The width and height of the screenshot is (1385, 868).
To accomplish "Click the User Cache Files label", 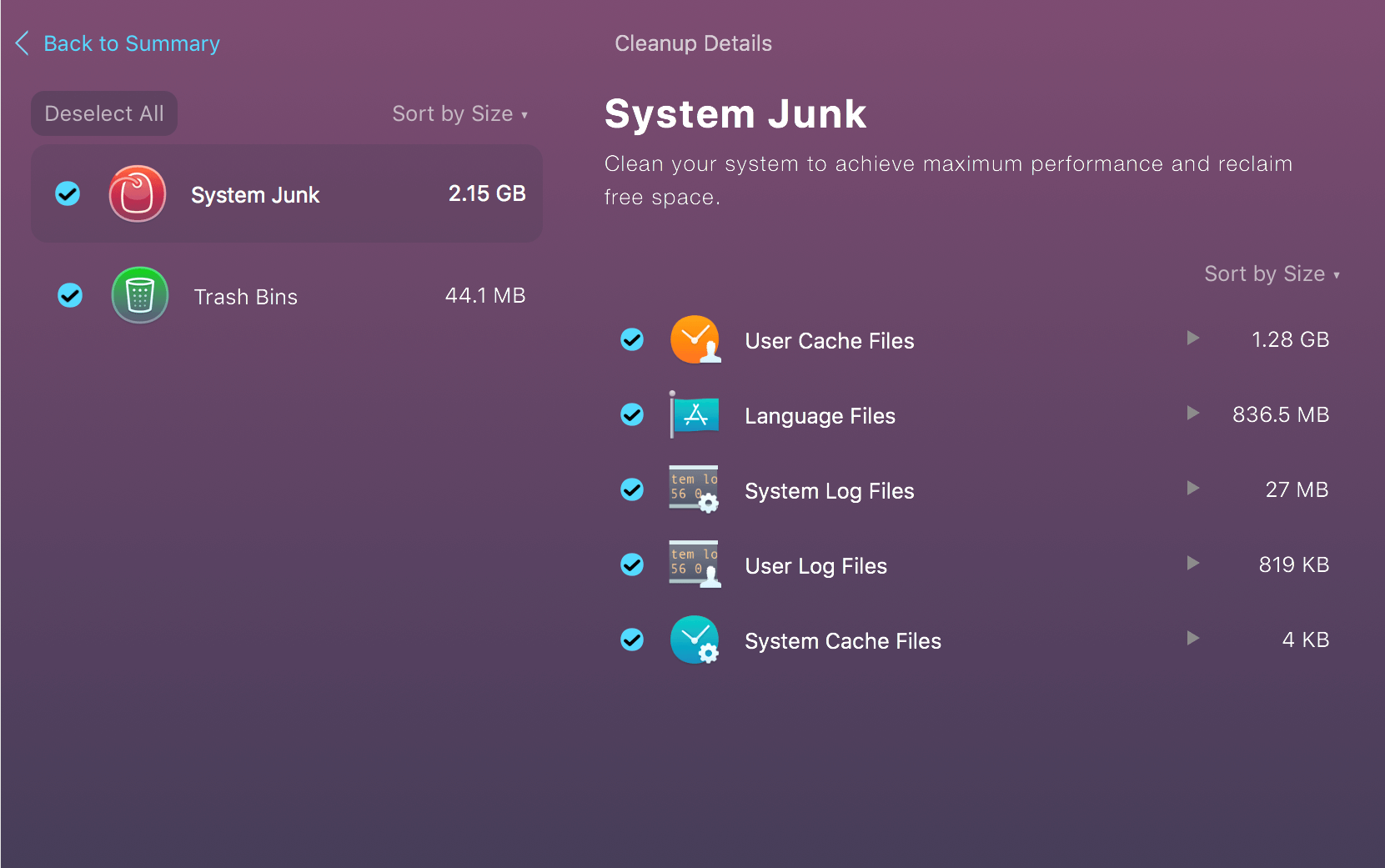I will point(830,341).
